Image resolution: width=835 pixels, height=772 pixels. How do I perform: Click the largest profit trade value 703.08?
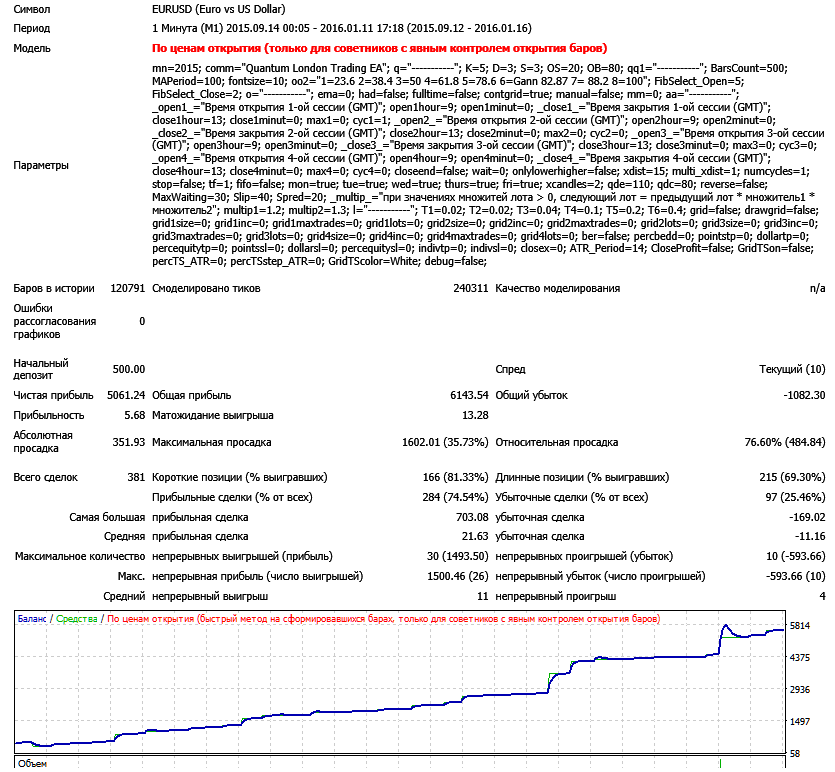coord(472,518)
